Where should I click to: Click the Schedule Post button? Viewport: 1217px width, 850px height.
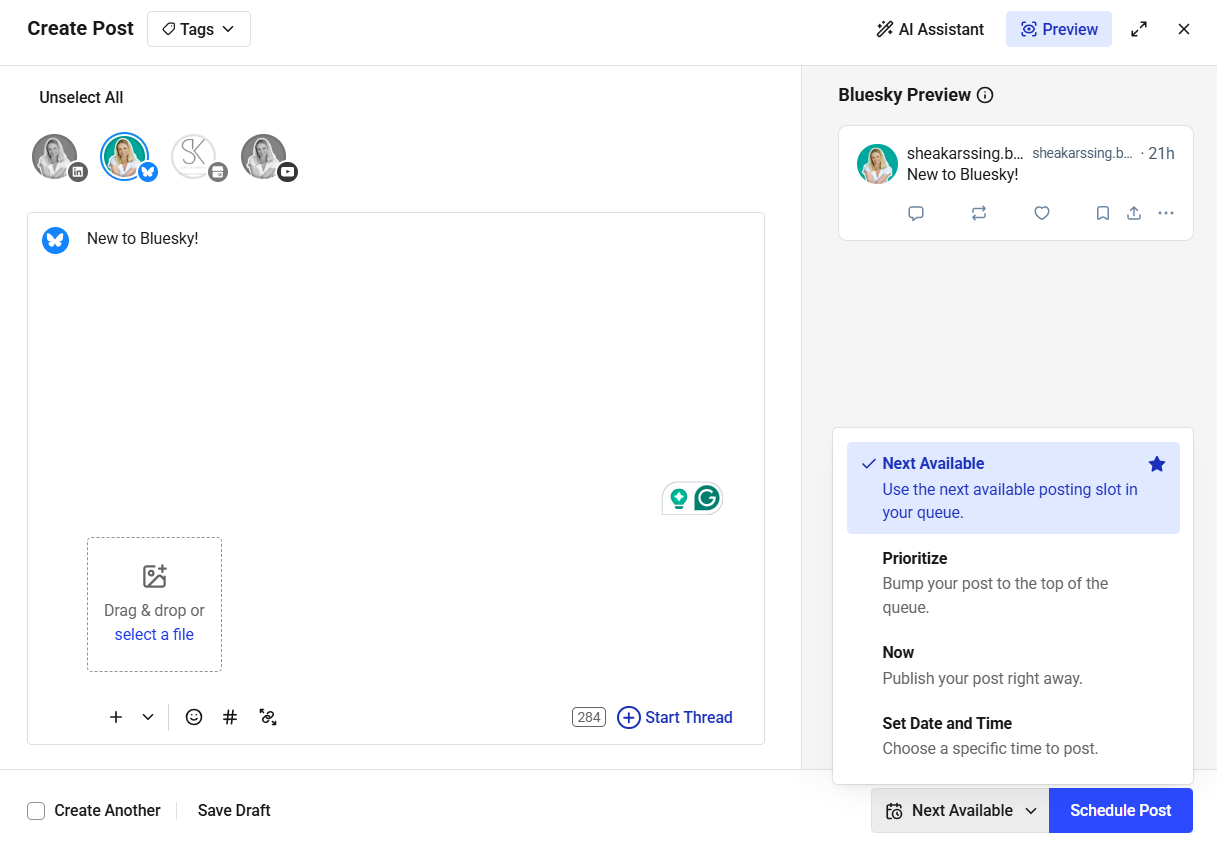coord(1120,810)
